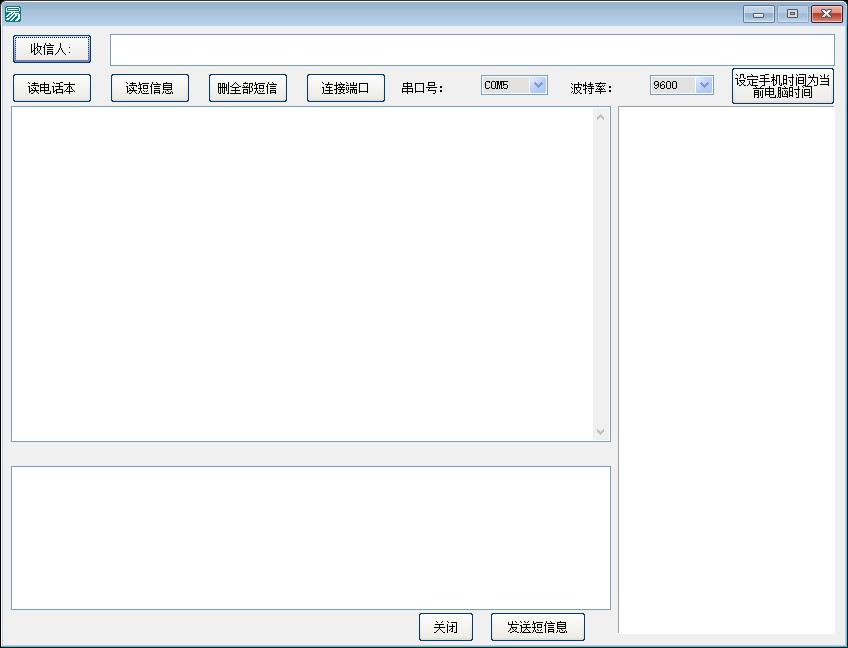
Task: Focus the lower message compose text box
Action: pos(310,537)
